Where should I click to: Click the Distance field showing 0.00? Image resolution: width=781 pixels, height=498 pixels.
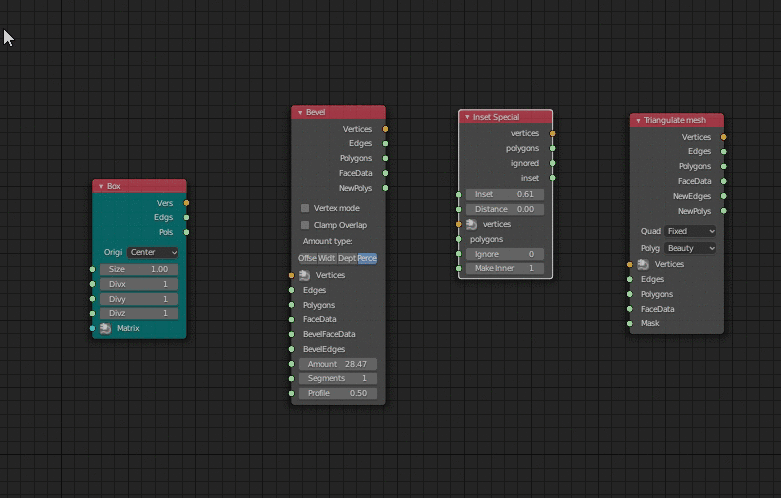505,209
